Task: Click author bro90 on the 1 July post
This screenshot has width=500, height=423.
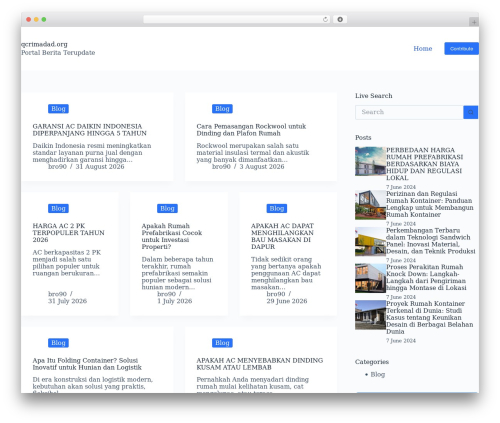Action: [x=166, y=294]
